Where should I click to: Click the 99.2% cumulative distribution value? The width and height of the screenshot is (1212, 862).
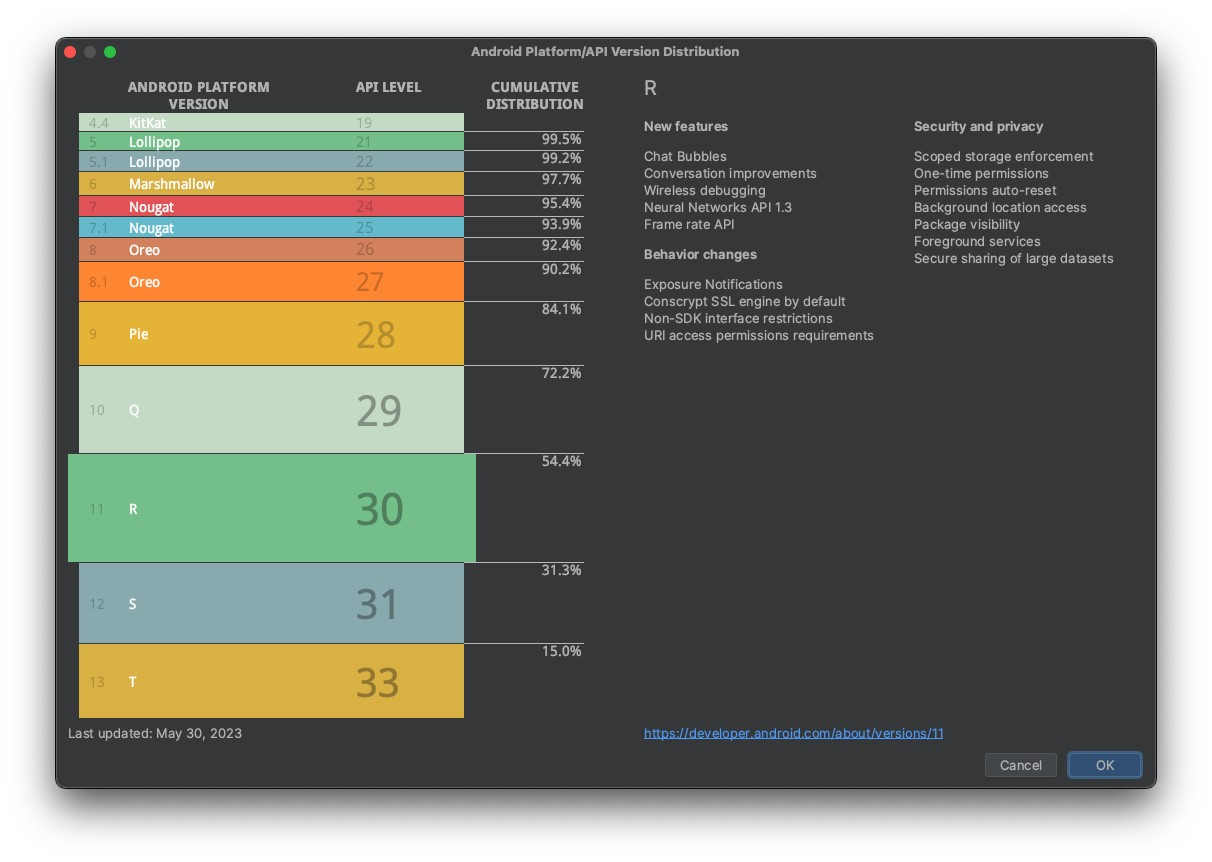[561, 158]
